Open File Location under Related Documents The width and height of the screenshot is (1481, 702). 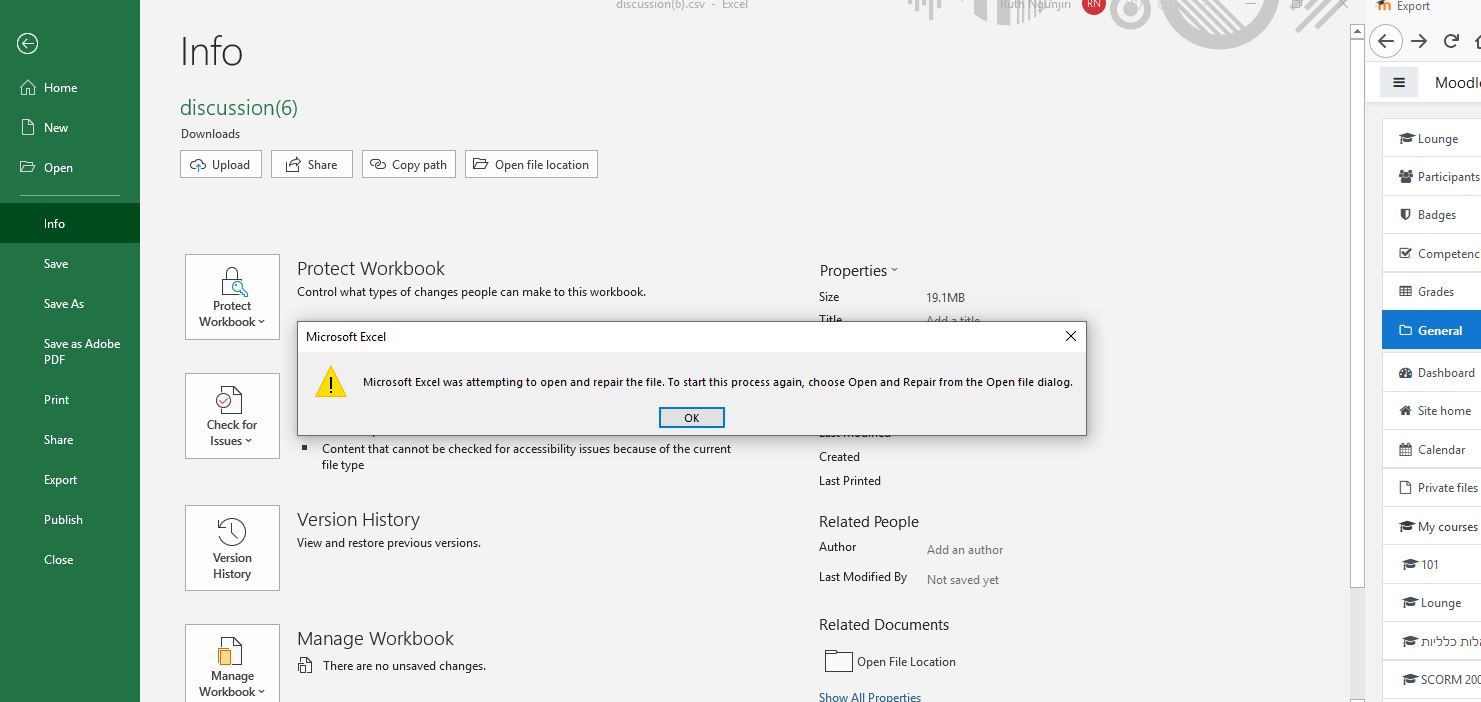point(890,661)
